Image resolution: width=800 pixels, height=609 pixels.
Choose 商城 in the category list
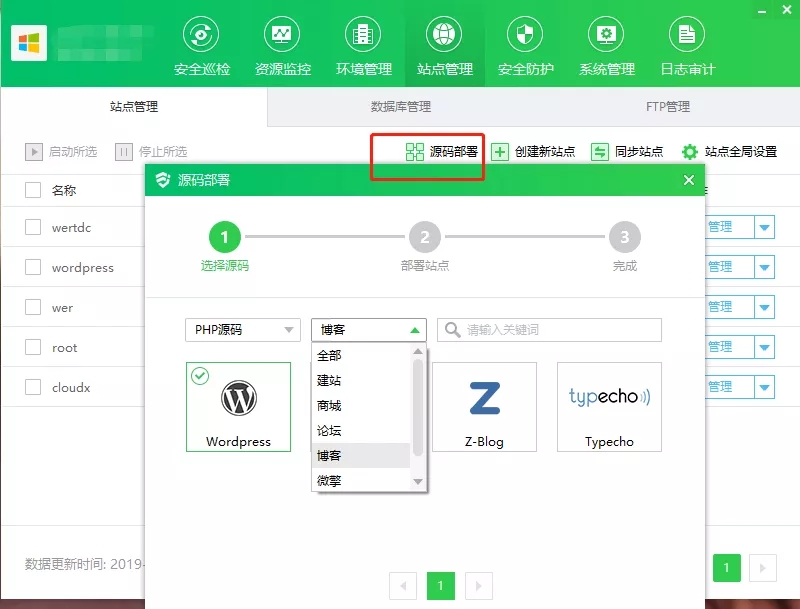click(x=330, y=406)
